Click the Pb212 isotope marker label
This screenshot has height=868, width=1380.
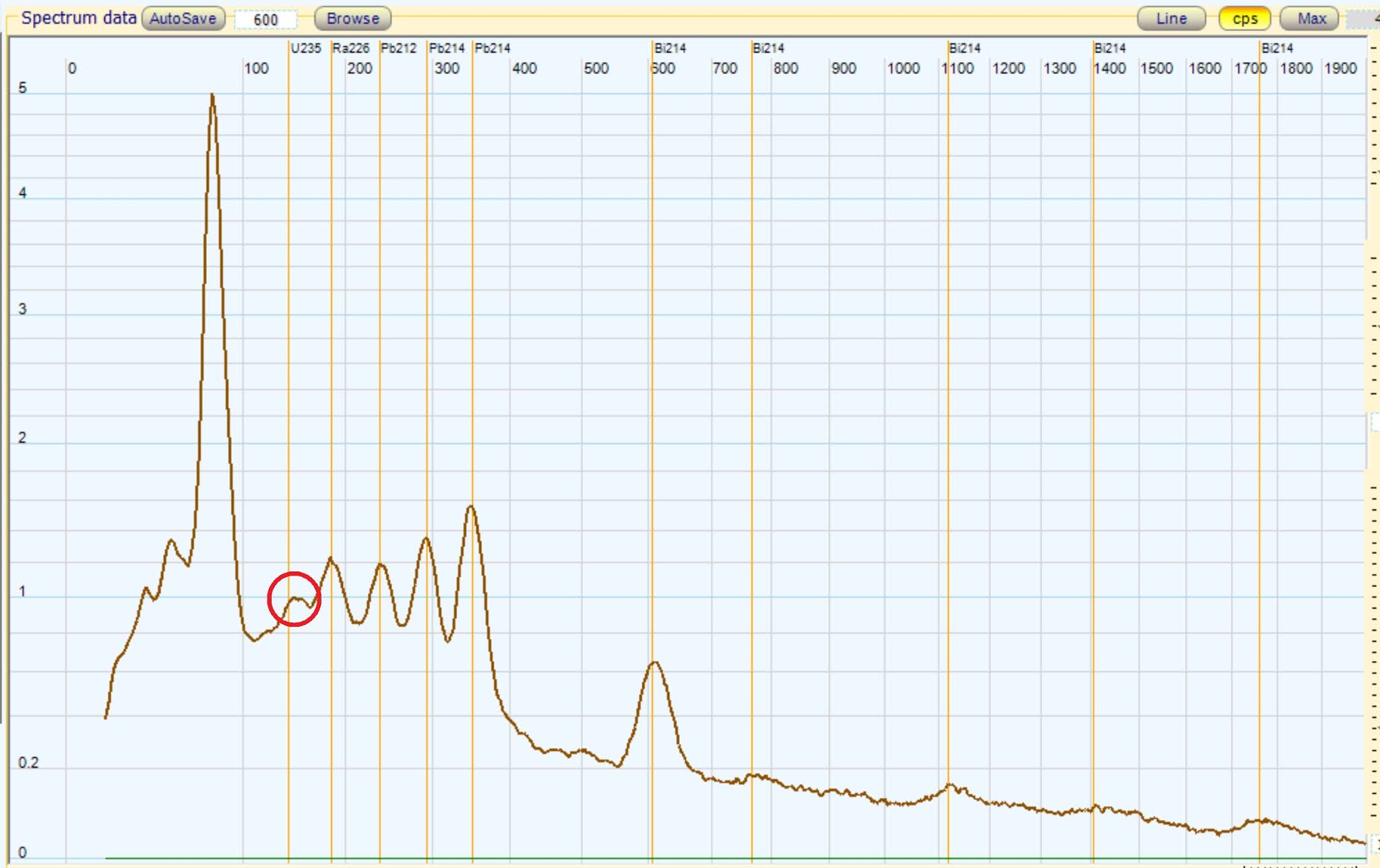[x=398, y=48]
